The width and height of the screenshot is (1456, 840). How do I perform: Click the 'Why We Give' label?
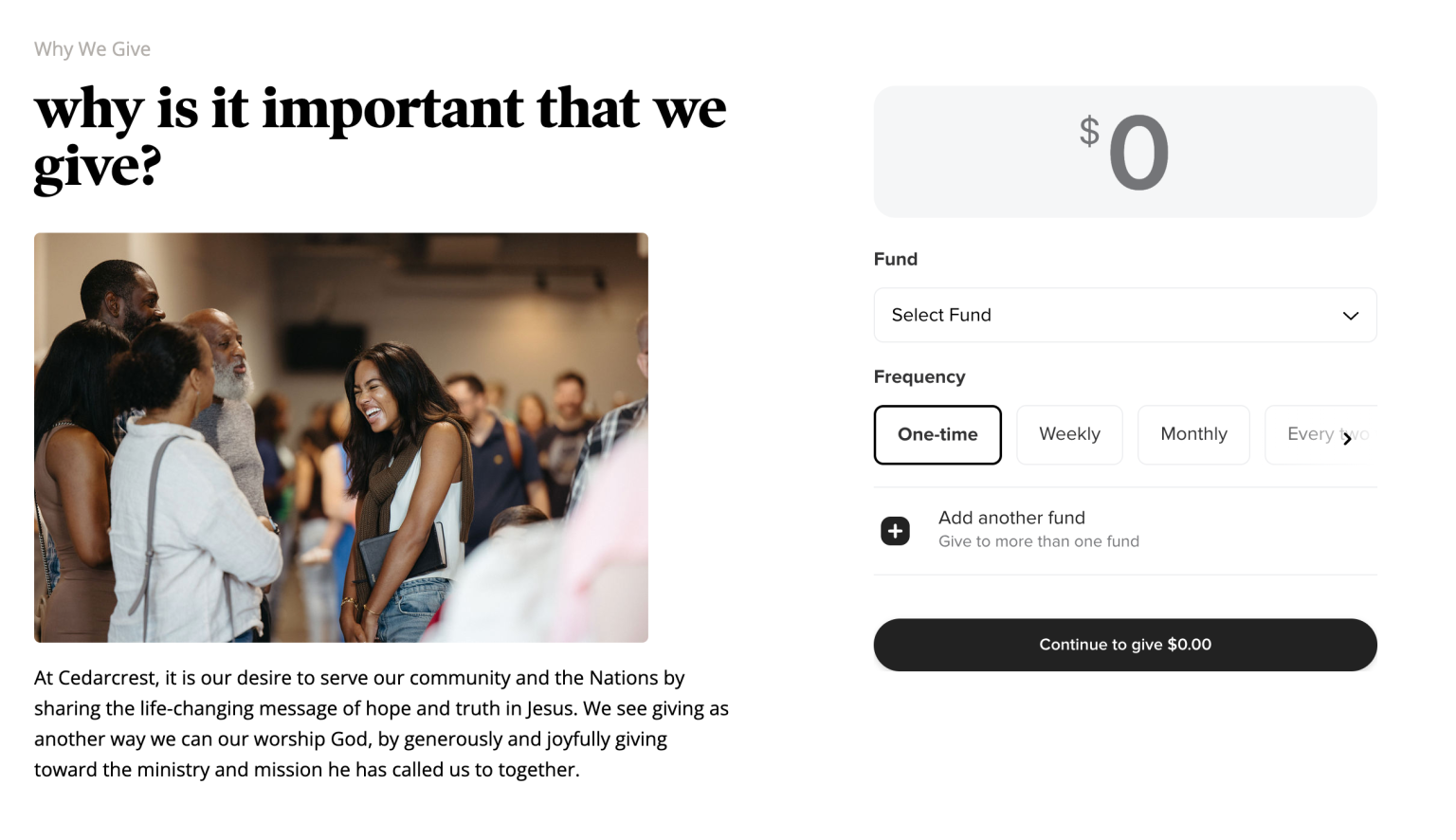click(x=91, y=48)
